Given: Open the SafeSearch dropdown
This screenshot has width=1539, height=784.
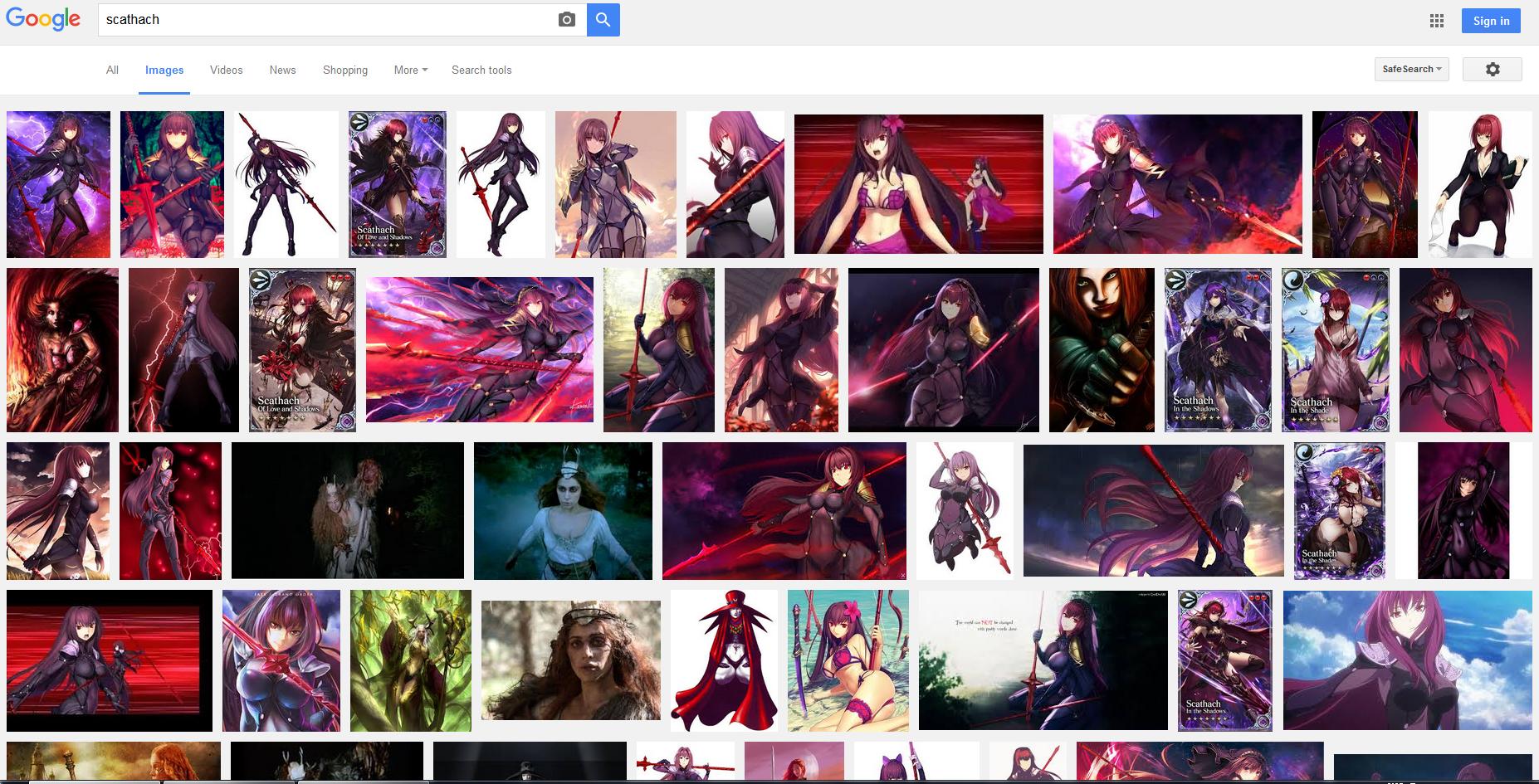Looking at the screenshot, I should pyautogui.click(x=1412, y=70).
